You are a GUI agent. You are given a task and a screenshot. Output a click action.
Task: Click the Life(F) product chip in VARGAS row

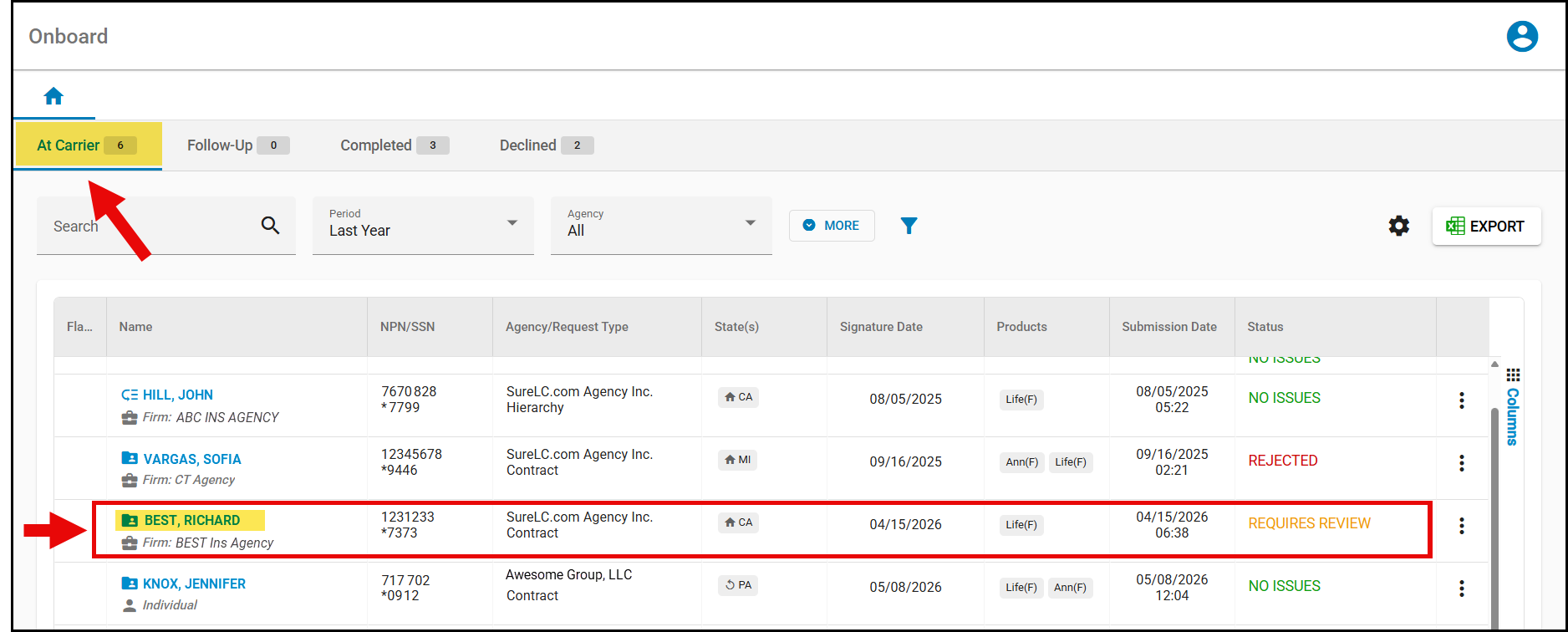1071,462
